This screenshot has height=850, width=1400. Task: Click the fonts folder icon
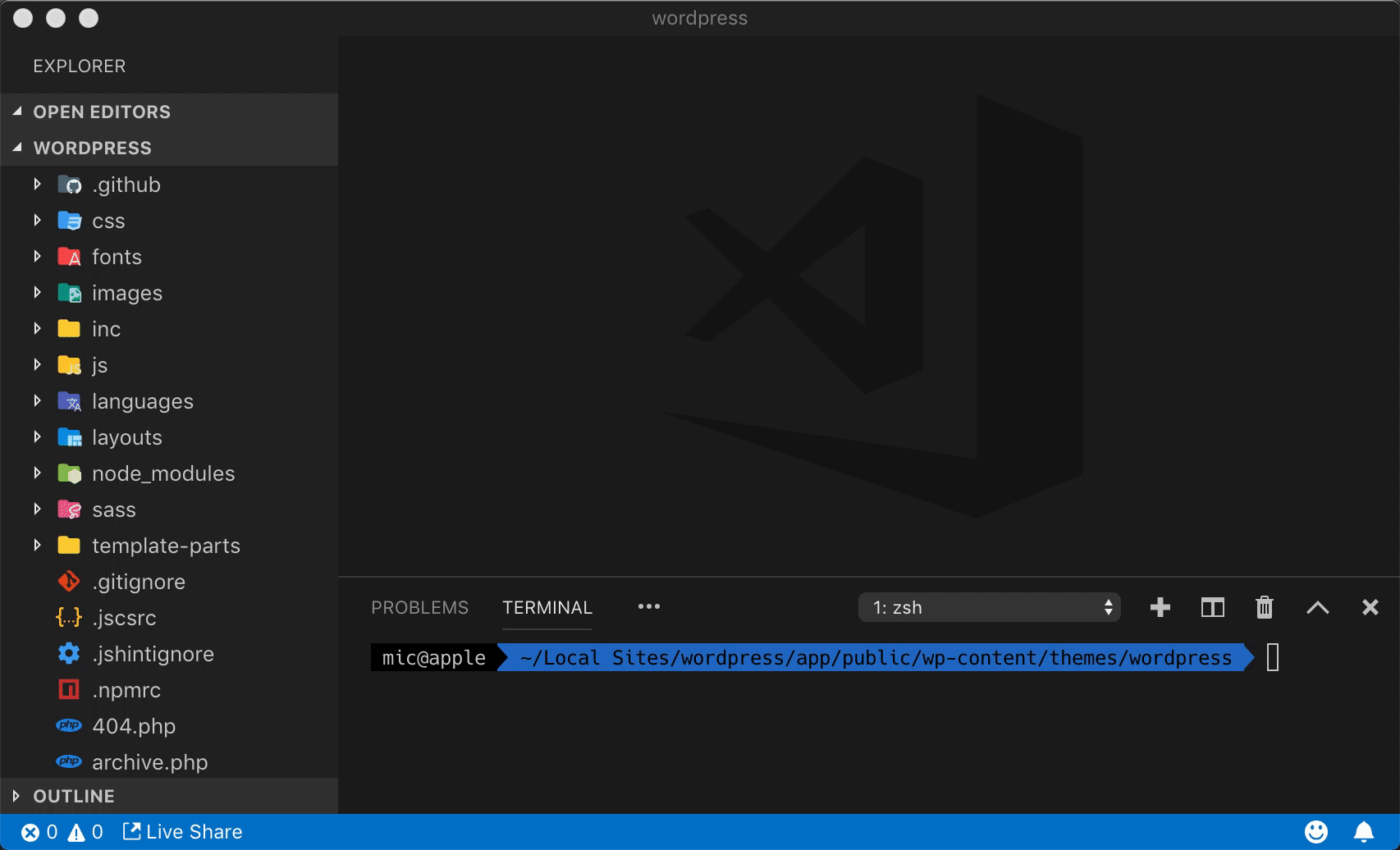click(x=70, y=257)
